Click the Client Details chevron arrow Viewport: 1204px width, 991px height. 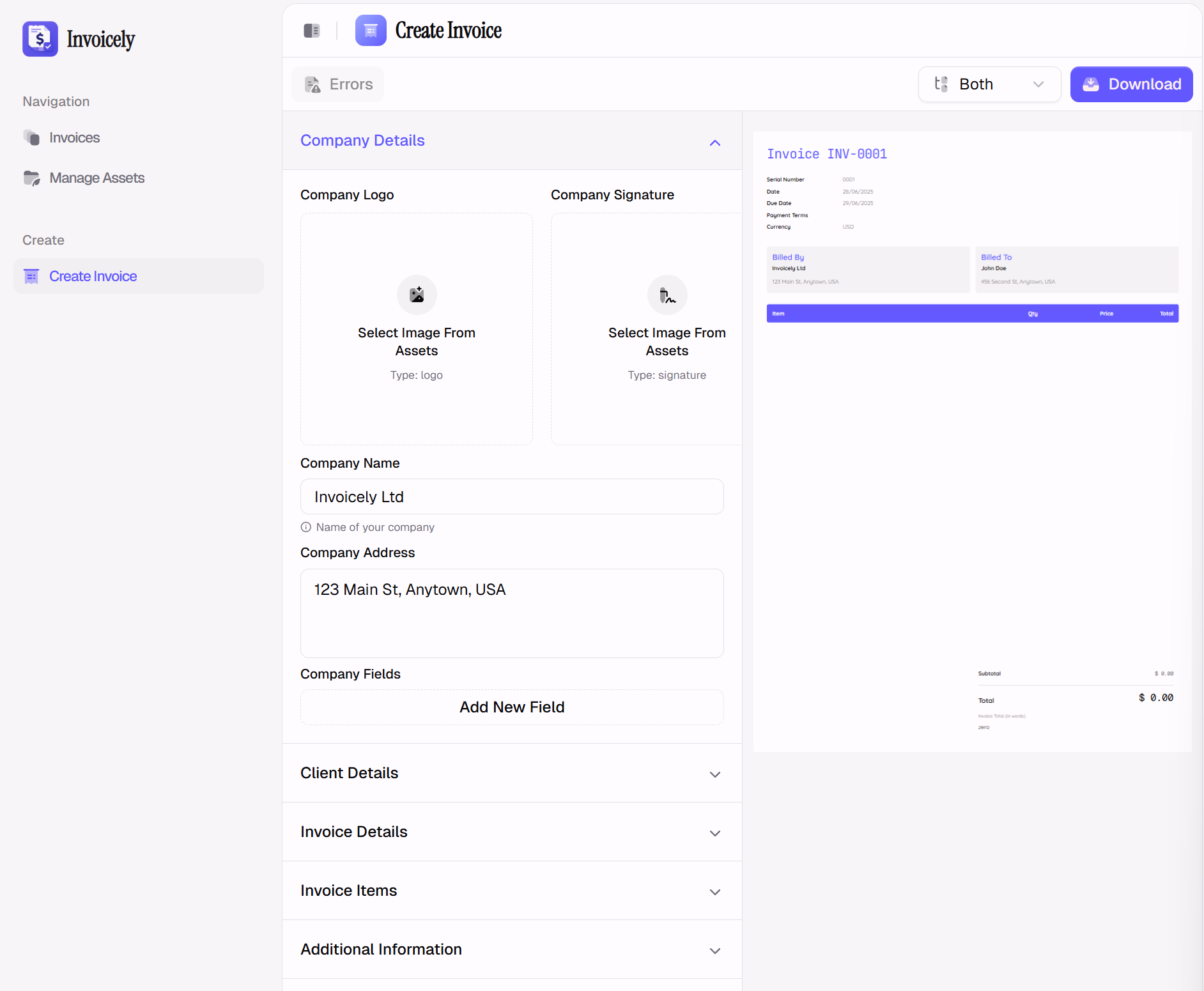715,774
